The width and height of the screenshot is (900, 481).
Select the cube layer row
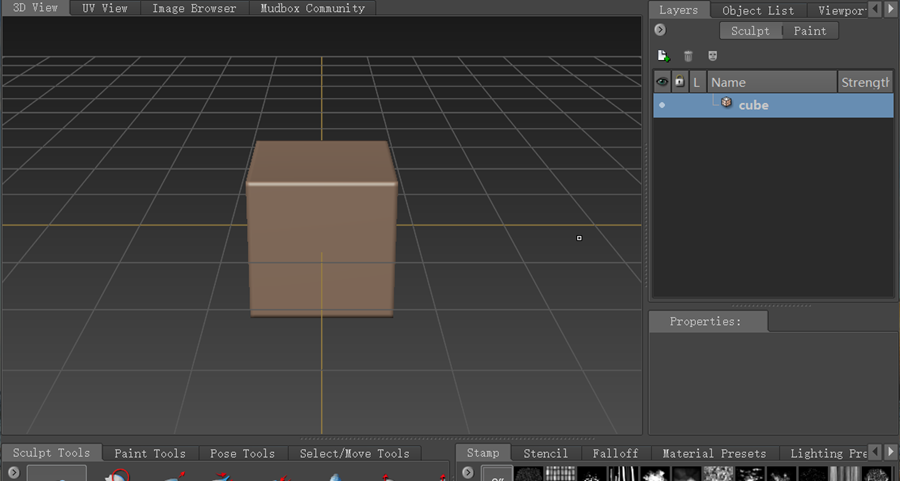[773, 106]
